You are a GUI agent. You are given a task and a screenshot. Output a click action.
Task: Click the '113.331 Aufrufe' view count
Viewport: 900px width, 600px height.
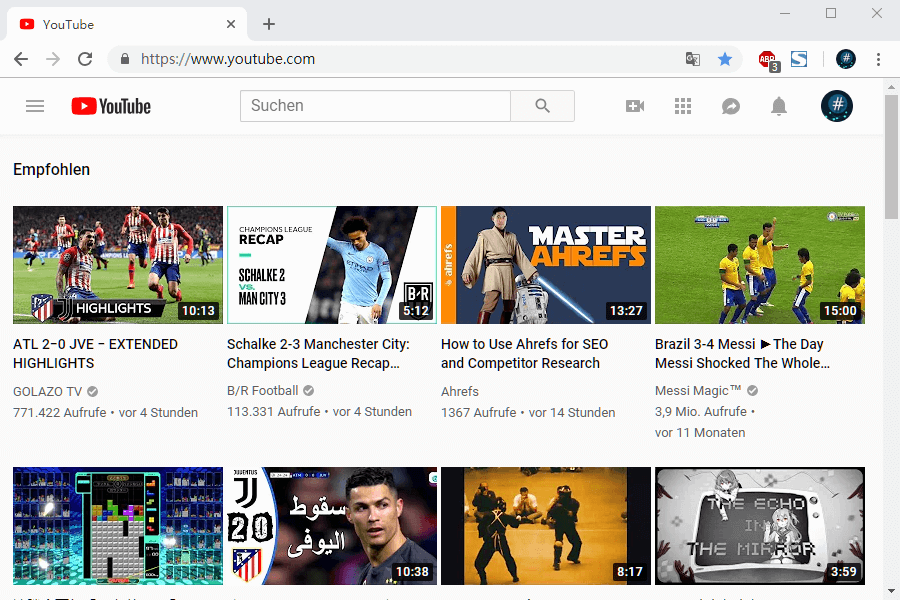(x=274, y=412)
